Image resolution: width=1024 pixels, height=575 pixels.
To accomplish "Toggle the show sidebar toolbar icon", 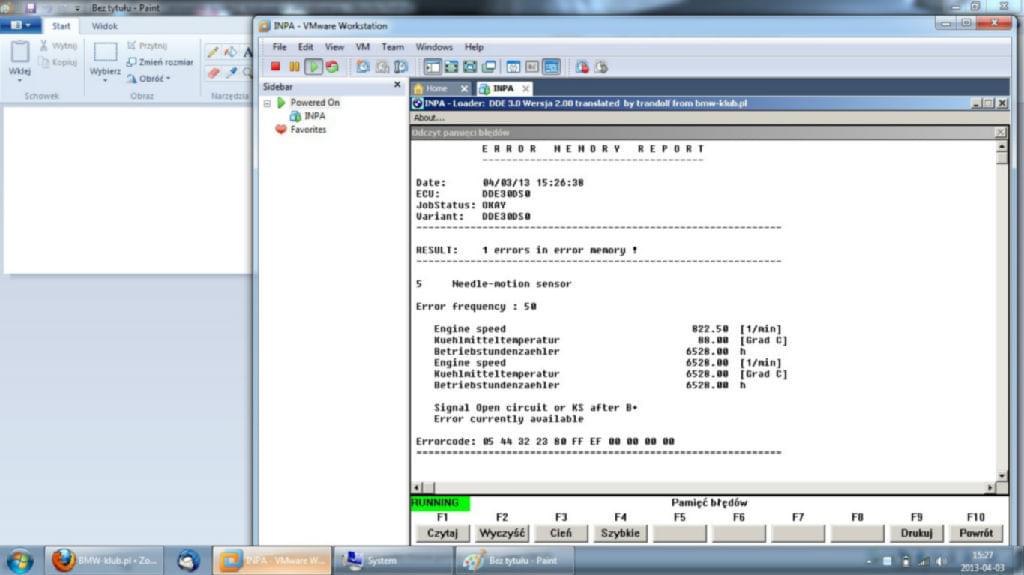I will coord(432,67).
